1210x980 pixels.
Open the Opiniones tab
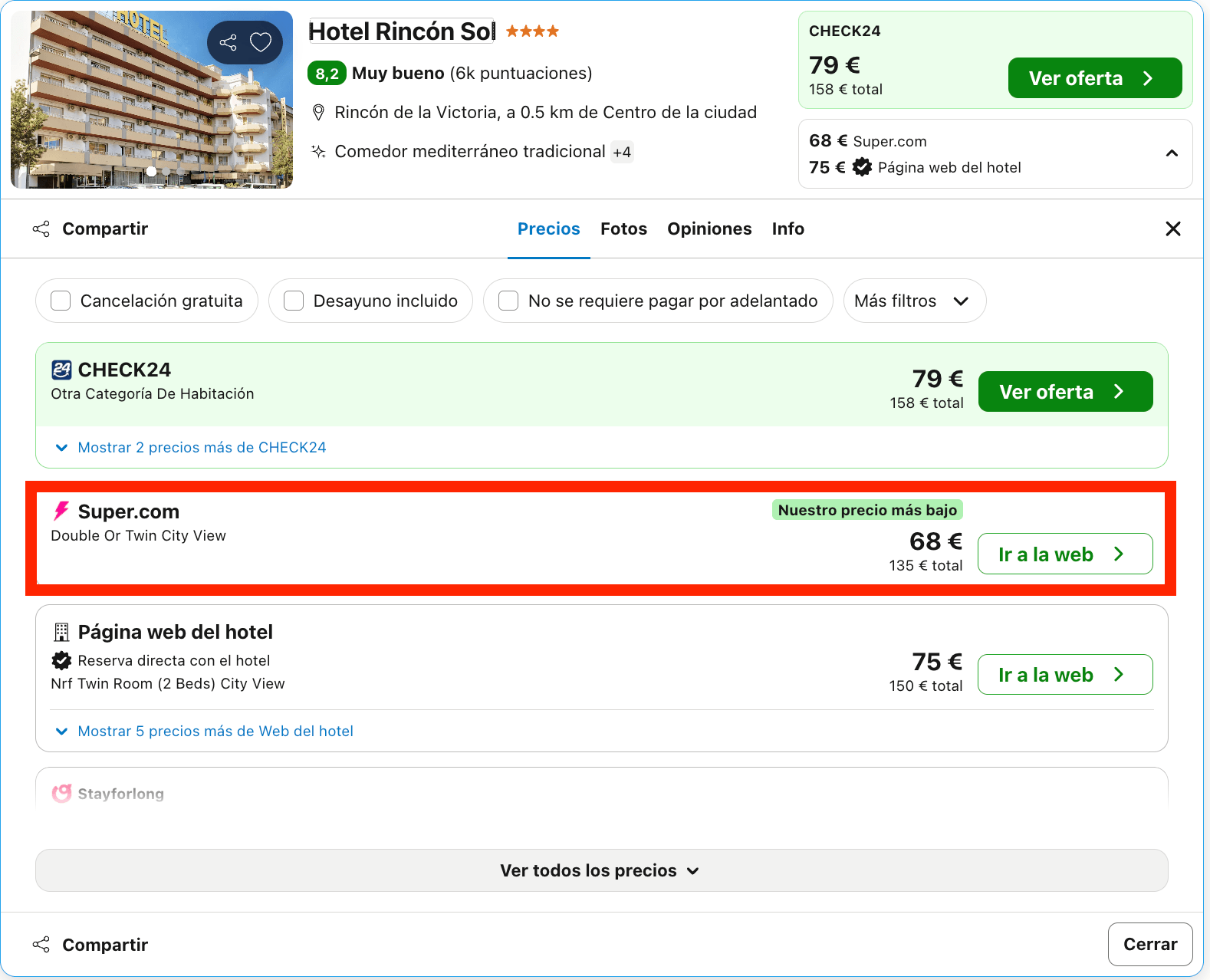(709, 229)
